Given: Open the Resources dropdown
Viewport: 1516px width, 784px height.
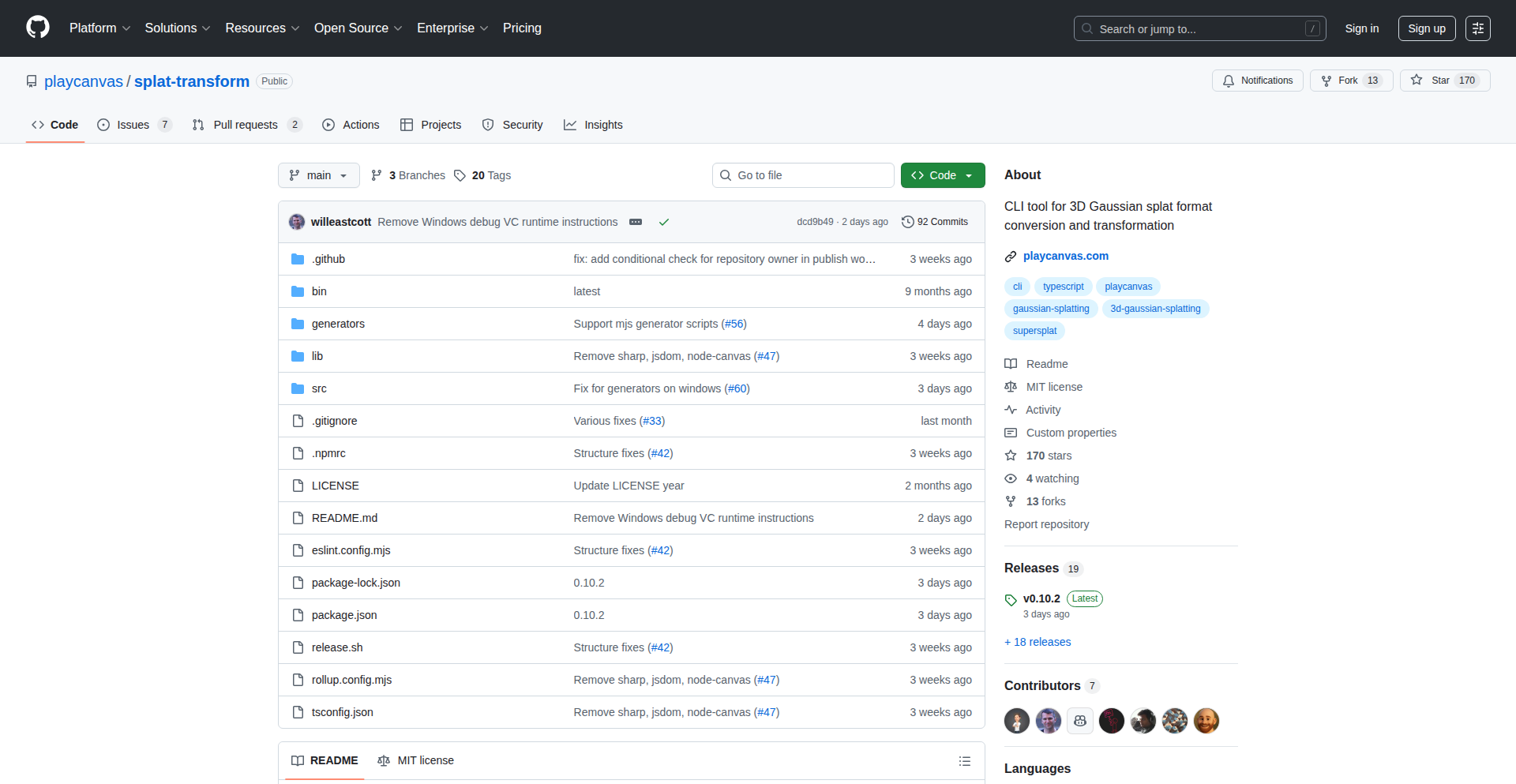Looking at the screenshot, I should click(262, 28).
